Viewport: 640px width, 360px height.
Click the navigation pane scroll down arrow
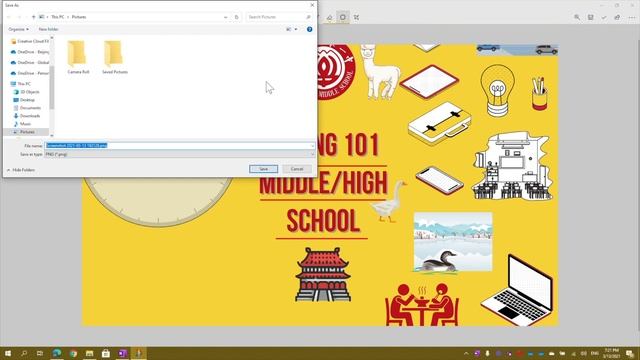pos(52,136)
